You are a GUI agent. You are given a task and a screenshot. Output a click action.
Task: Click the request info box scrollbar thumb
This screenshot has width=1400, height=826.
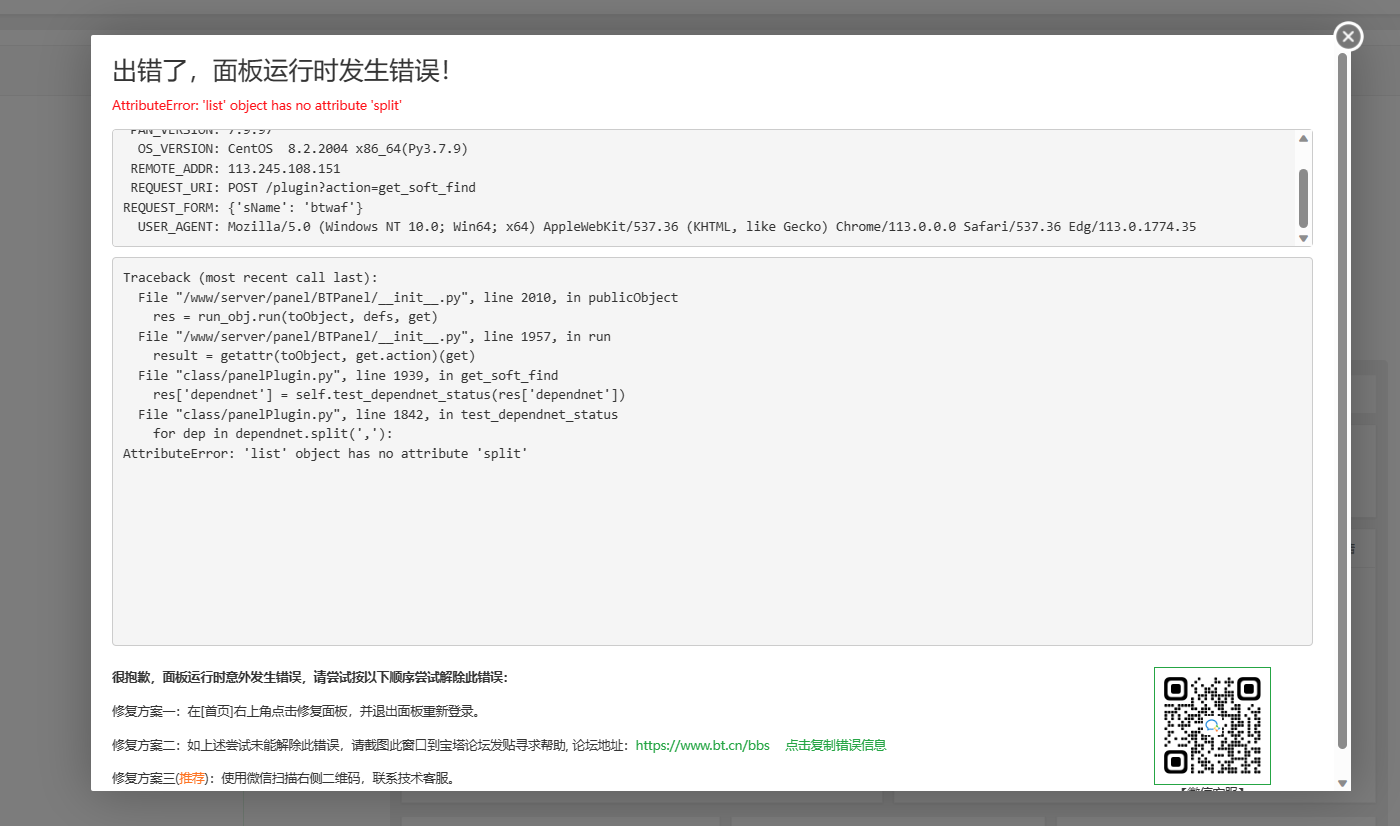point(1303,197)
